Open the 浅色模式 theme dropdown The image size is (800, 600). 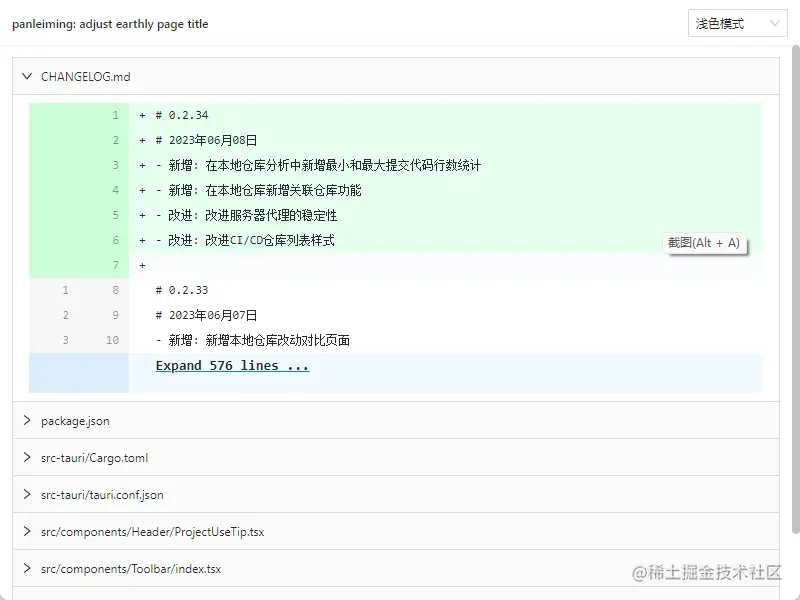[737, 23]
